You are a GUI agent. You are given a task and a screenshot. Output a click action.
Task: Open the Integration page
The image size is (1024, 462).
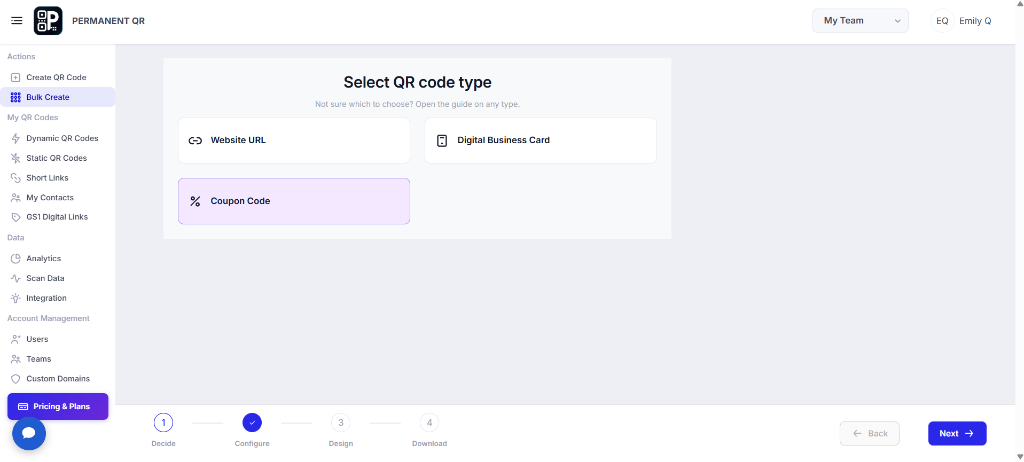point(57,298)
